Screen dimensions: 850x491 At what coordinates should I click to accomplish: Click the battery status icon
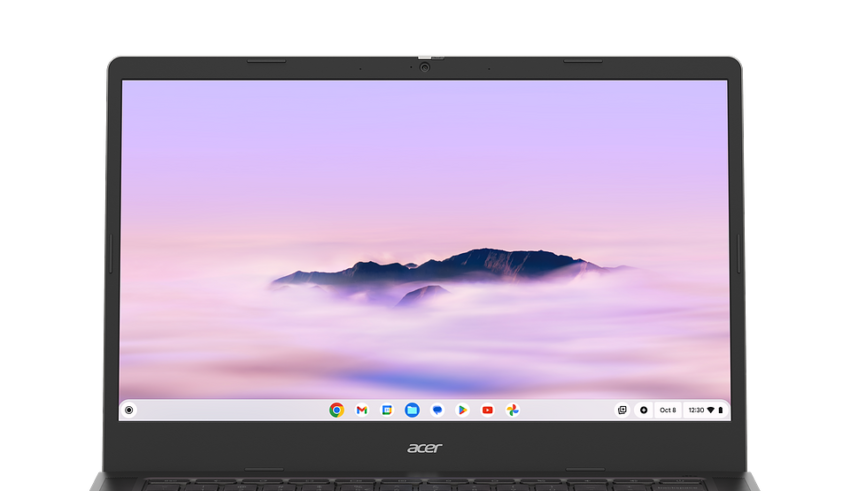720,410
